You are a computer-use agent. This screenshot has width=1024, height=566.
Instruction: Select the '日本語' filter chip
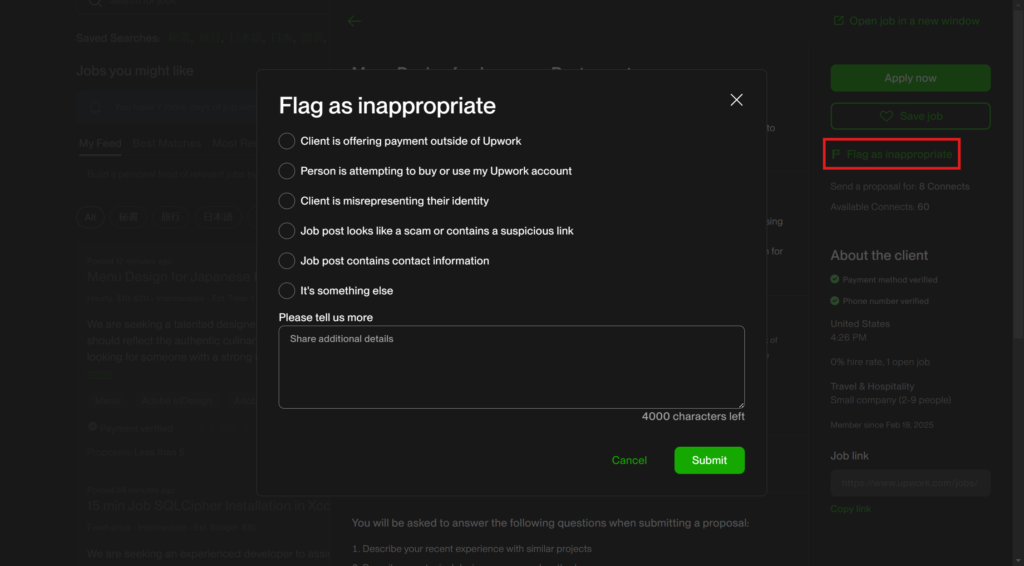pyautogui.click(x=218, y=217)
